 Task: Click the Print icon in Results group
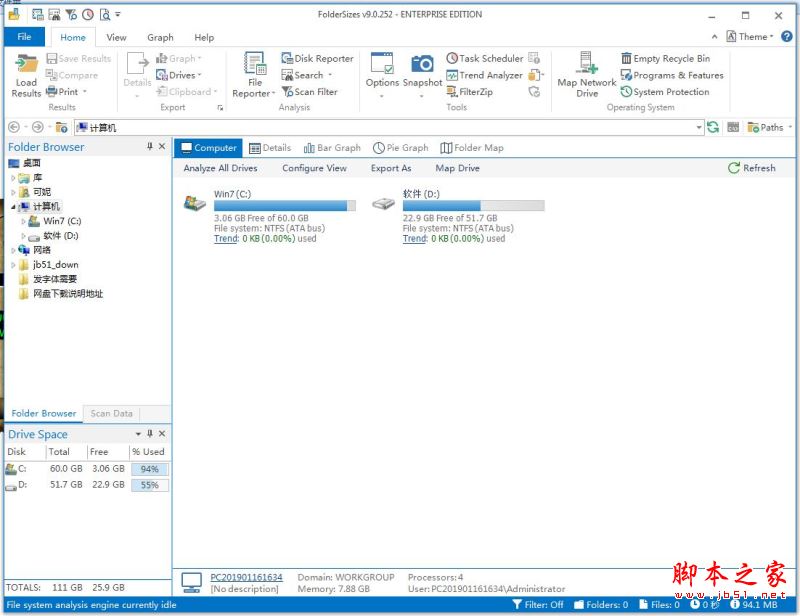[51, 92]
